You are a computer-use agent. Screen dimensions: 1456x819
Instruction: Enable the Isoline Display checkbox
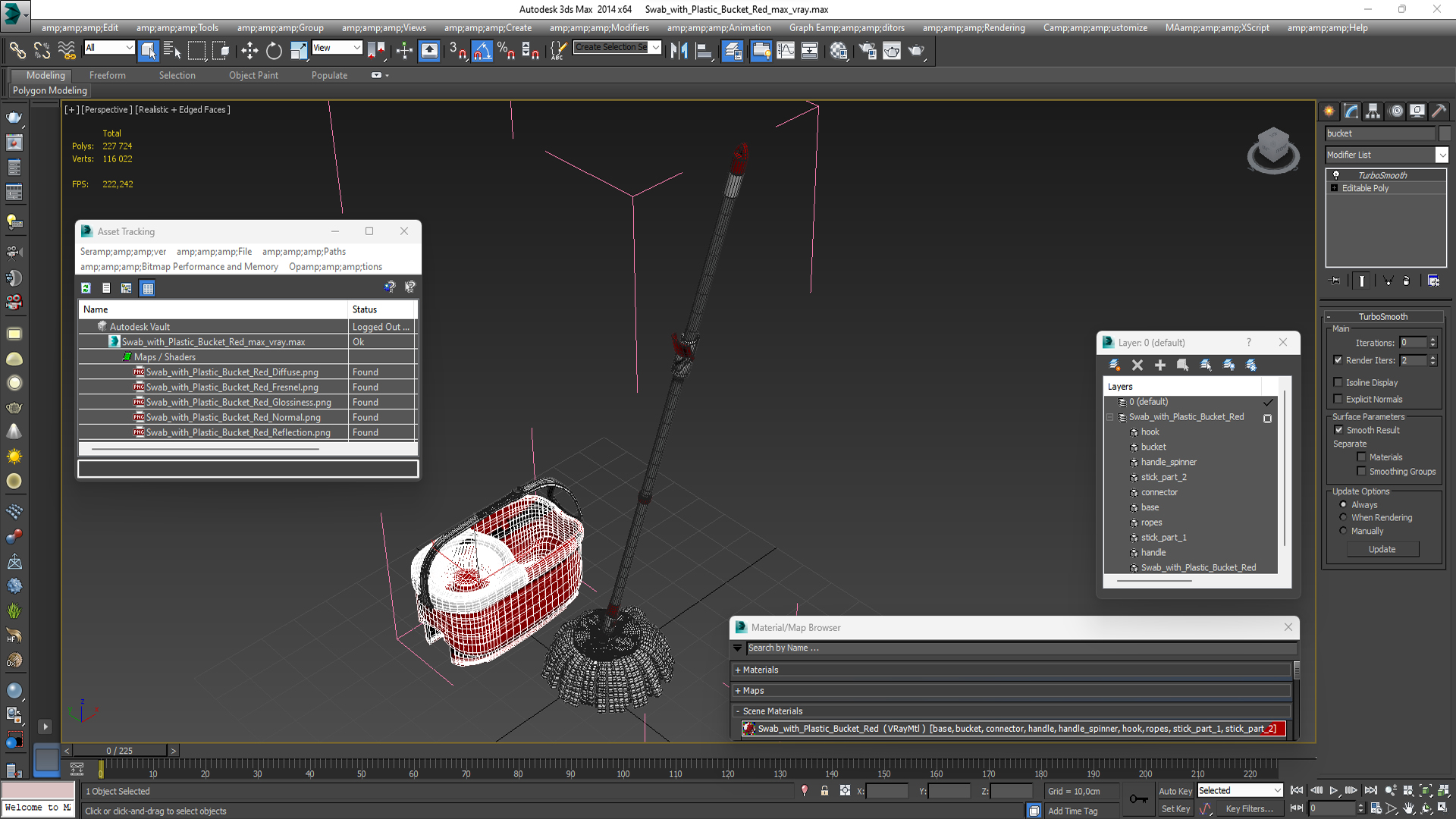point(1338,382)
